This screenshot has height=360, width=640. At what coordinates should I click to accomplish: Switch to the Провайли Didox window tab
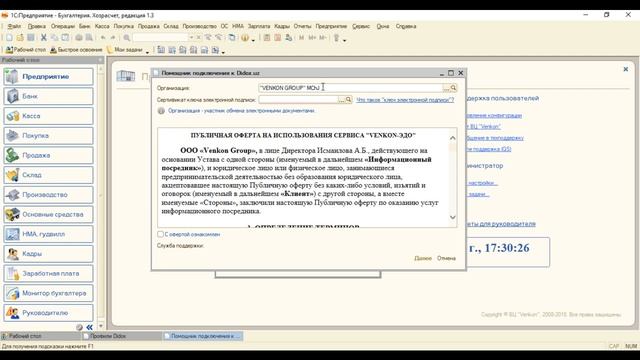(x=122, y=336)
